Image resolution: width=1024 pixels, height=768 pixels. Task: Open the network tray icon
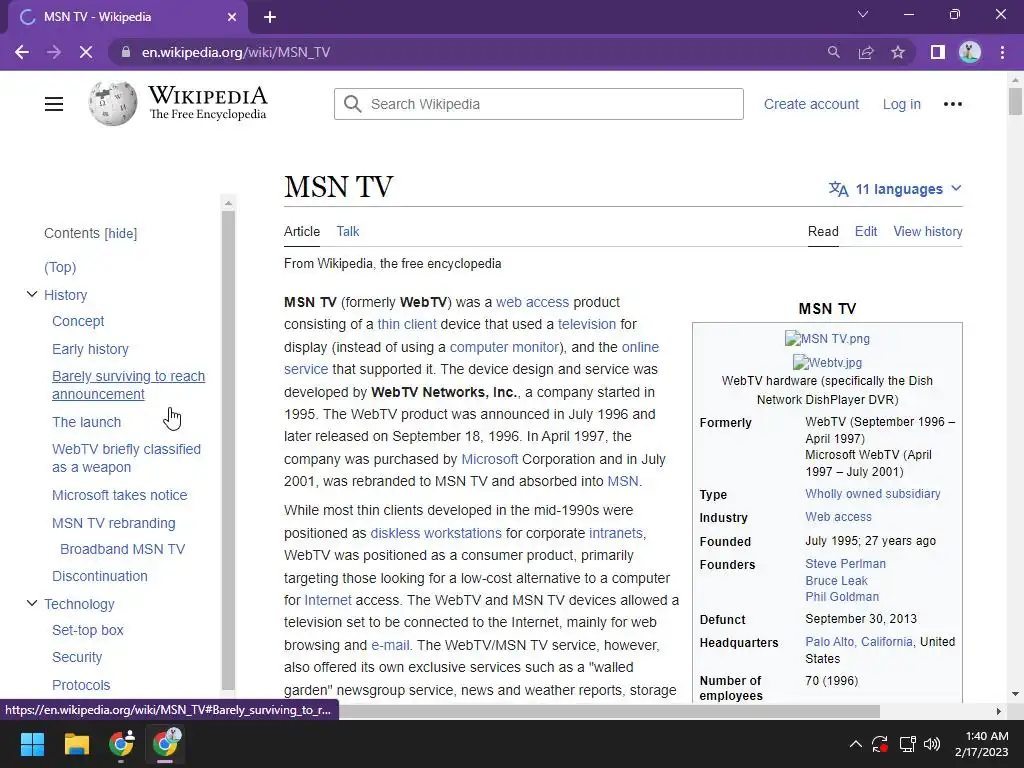(907, 744)
